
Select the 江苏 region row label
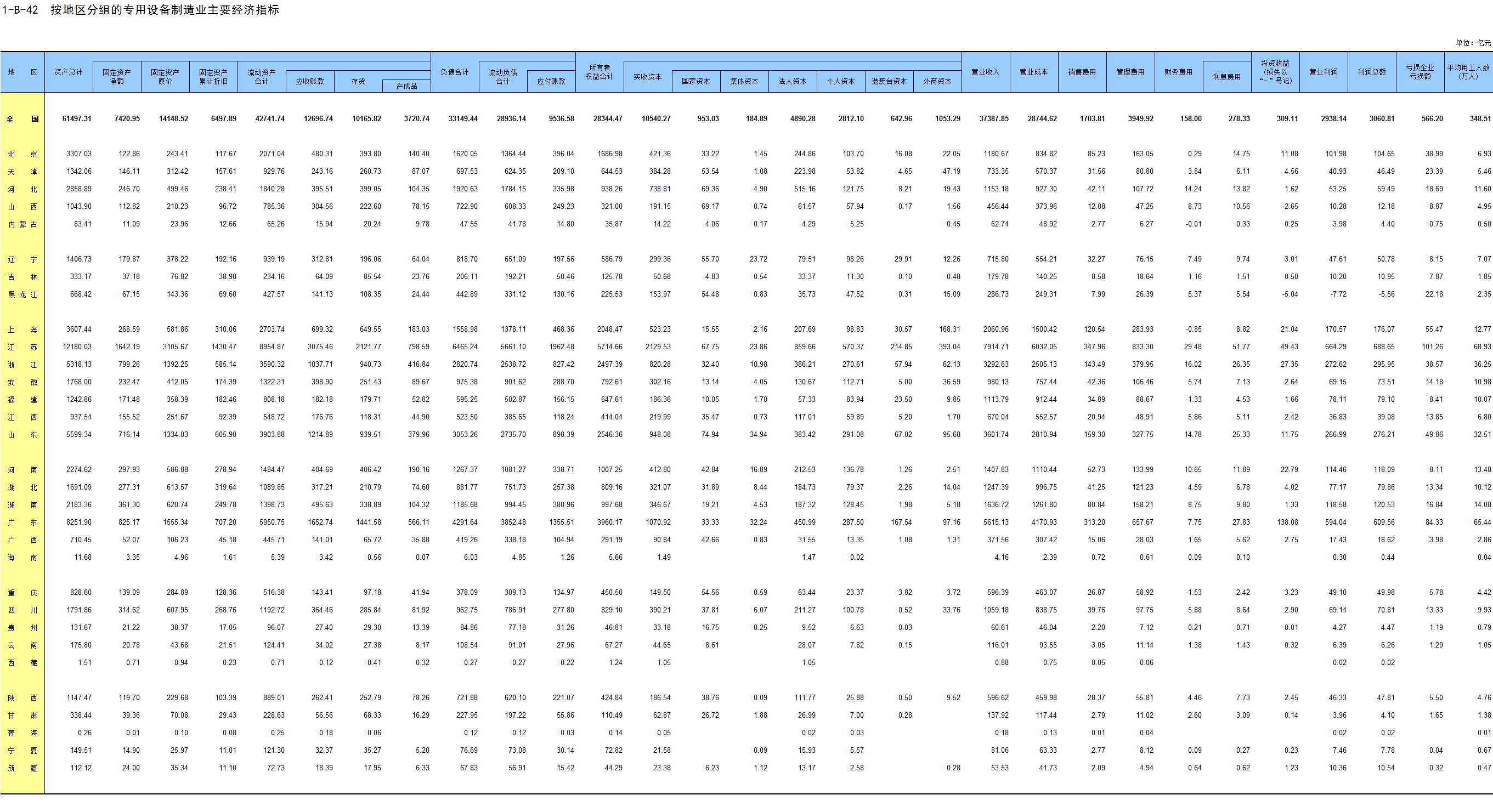(22, 347)
